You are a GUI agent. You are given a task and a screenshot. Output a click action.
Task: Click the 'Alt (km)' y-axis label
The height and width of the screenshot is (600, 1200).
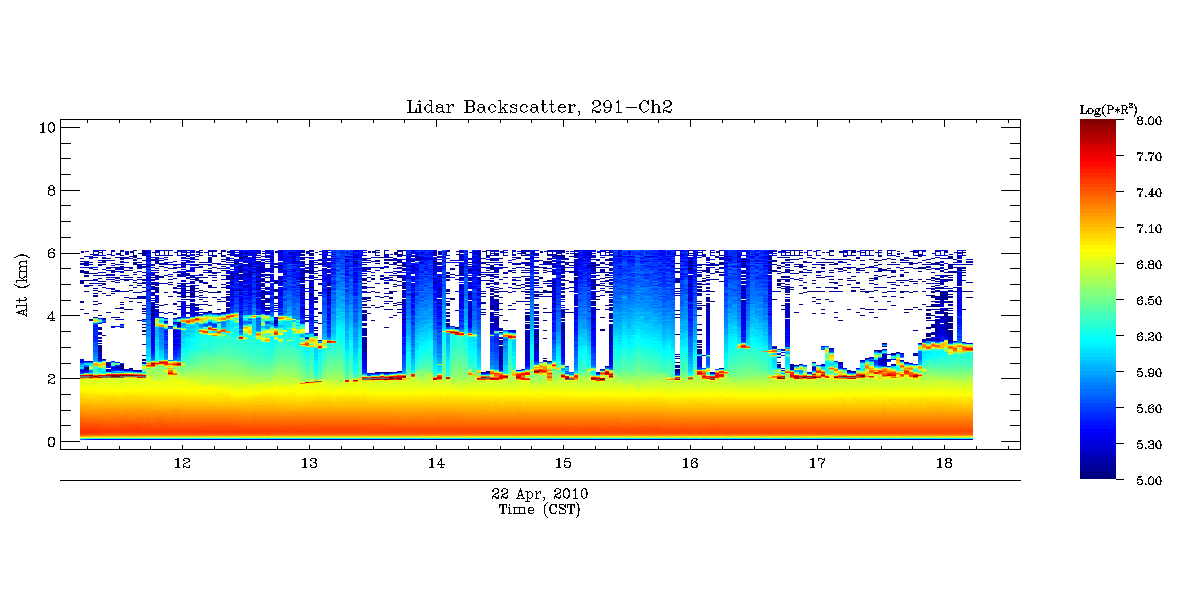click(23, 284)
